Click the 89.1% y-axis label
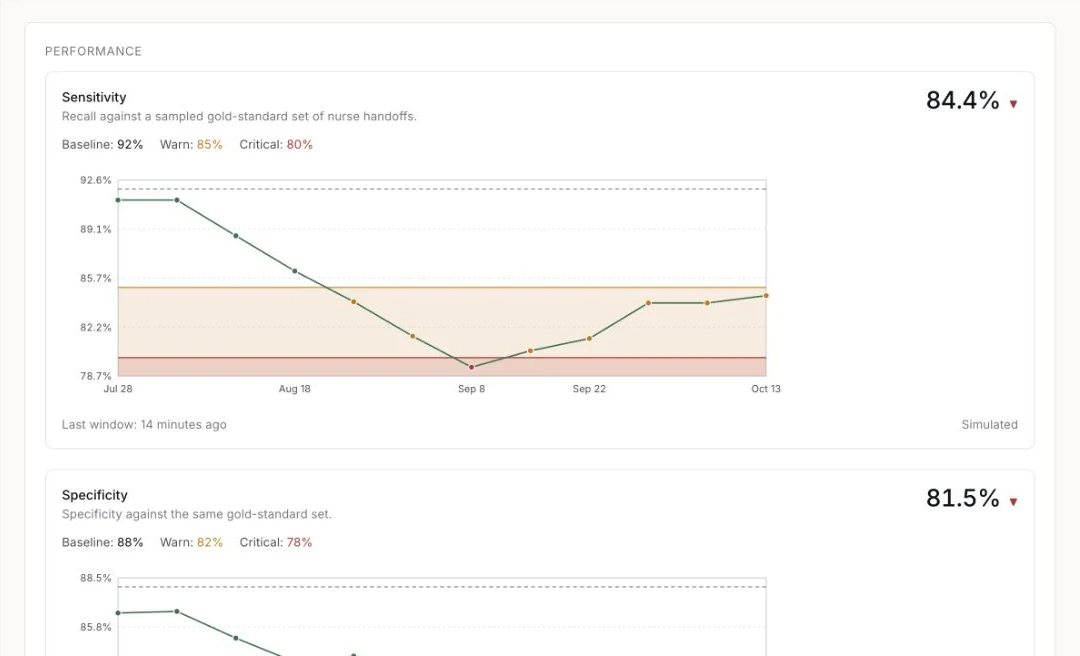Image resolution: width=1080 pixels, height=656 pixels. click(x=96, y=229)
